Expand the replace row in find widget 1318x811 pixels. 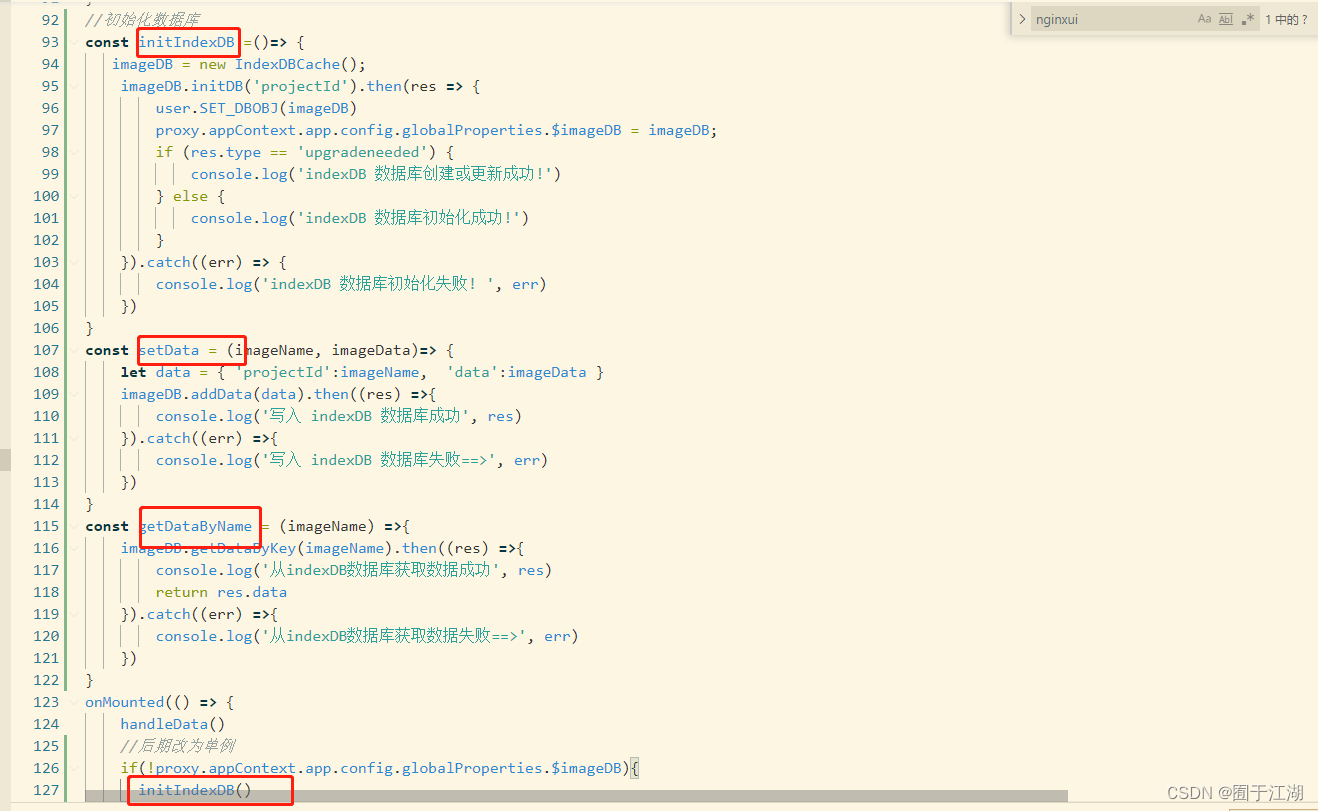(1022, 19)
